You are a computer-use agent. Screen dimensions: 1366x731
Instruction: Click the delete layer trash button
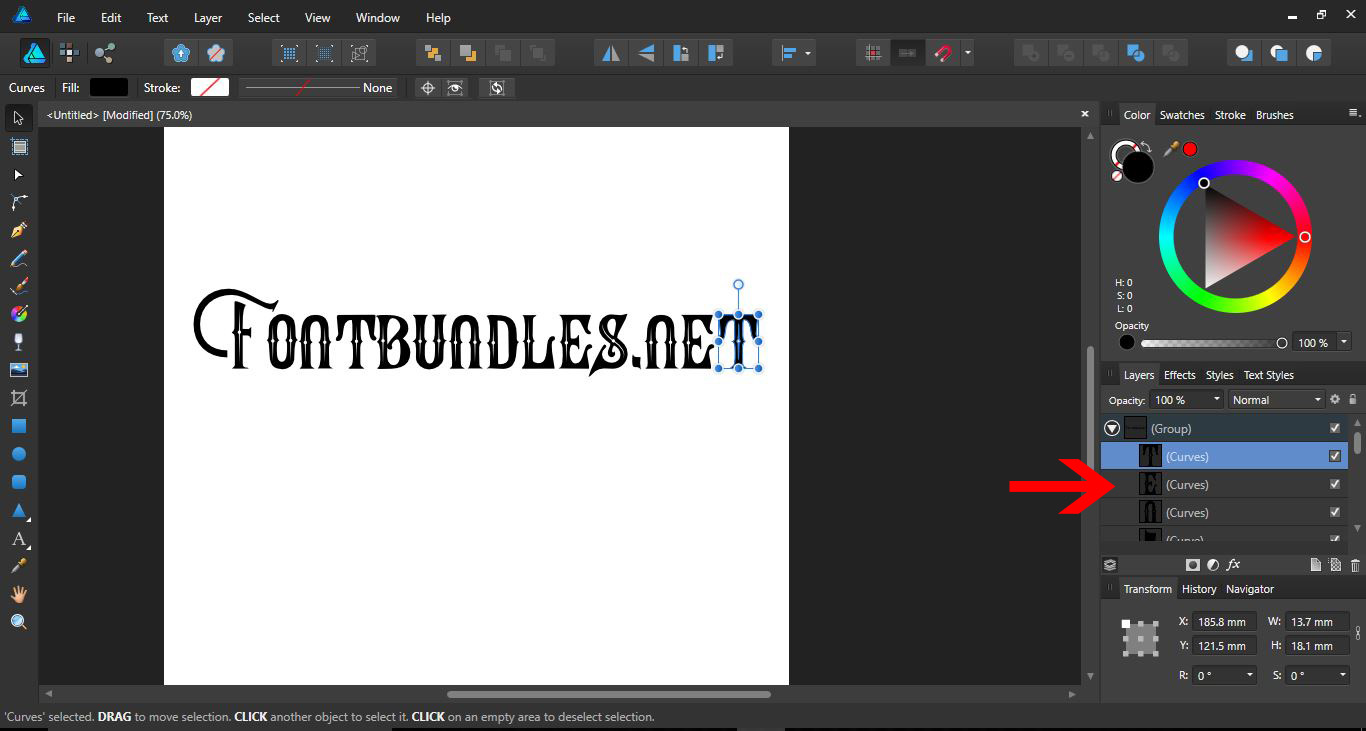click(1355, 565)
